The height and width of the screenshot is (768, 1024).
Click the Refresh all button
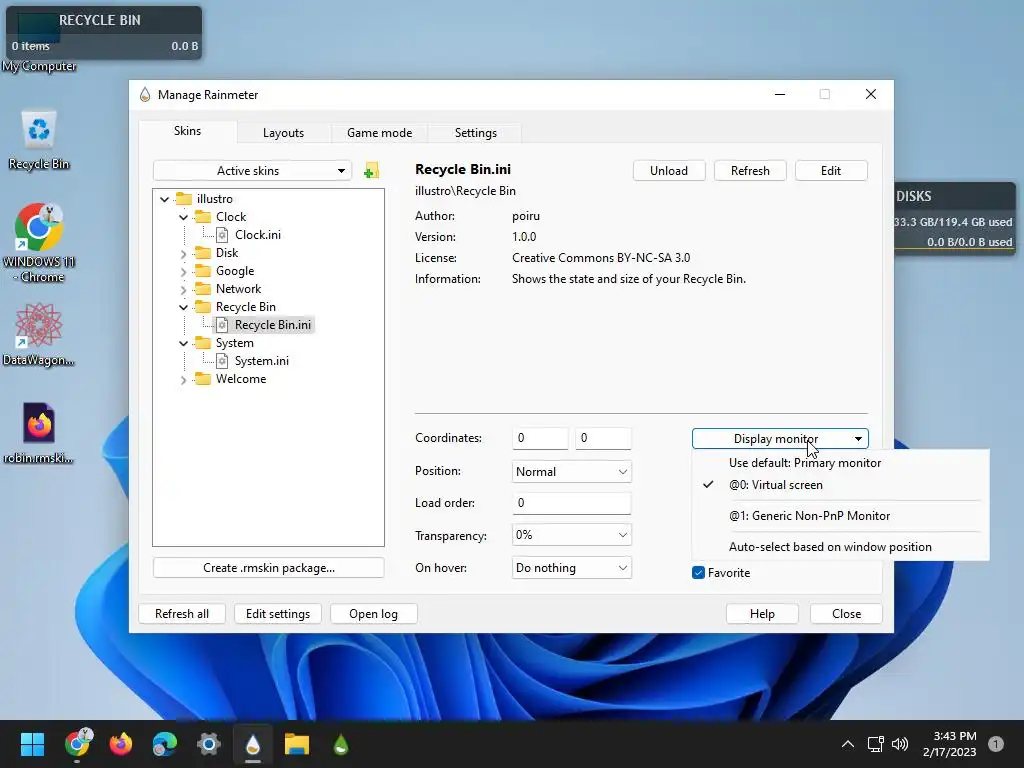pos(182,614)
